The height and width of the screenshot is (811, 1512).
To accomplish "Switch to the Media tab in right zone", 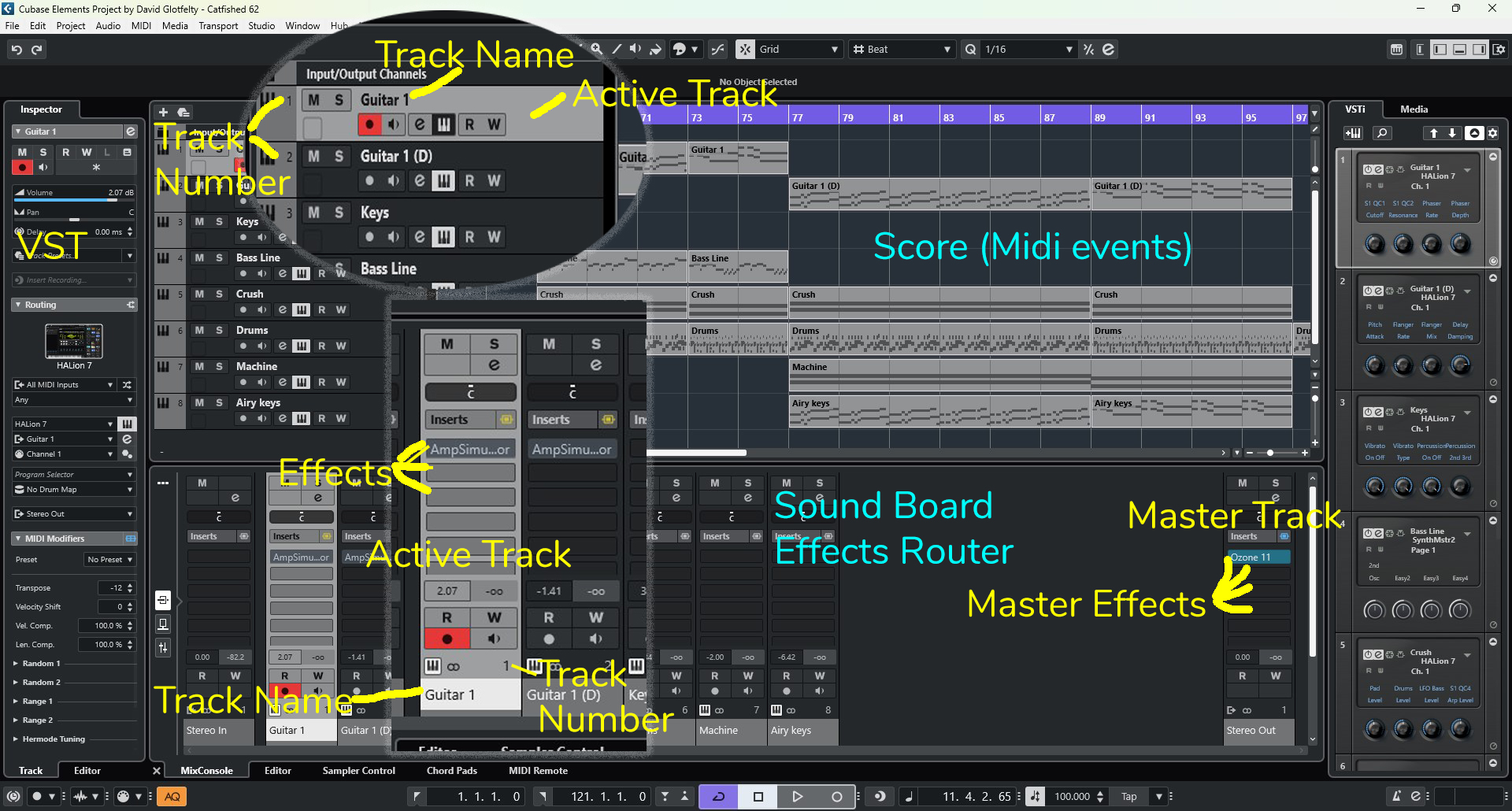I will (x=1414, y=109).
